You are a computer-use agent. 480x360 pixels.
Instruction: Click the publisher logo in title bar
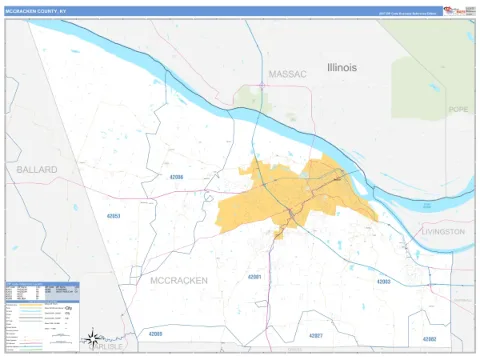click(459, 11)
